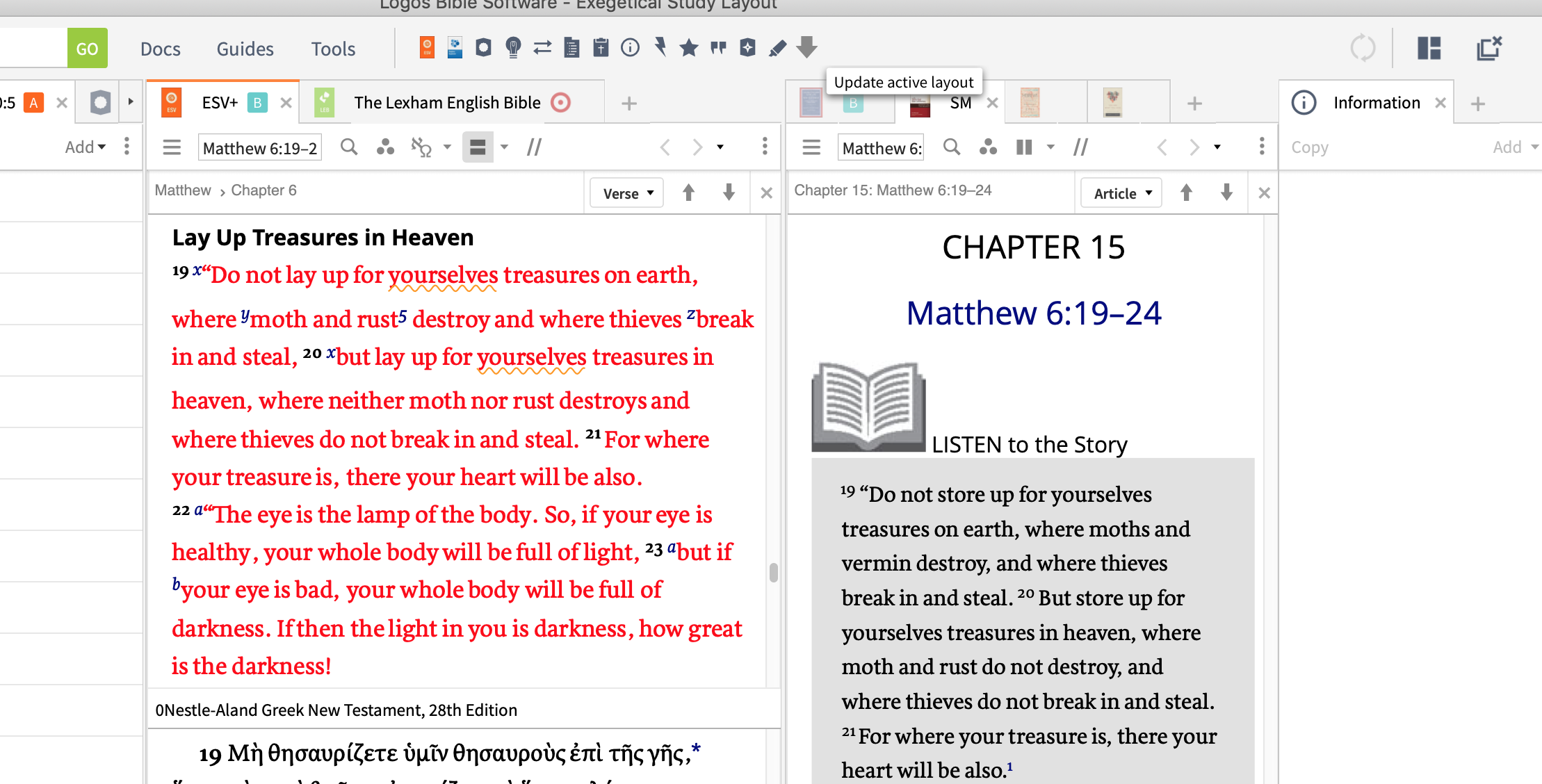Viewport: 1542px width, 784px height.
Task: Click the Matthew 6:19–24 heading link
Action: [1033, 313]
